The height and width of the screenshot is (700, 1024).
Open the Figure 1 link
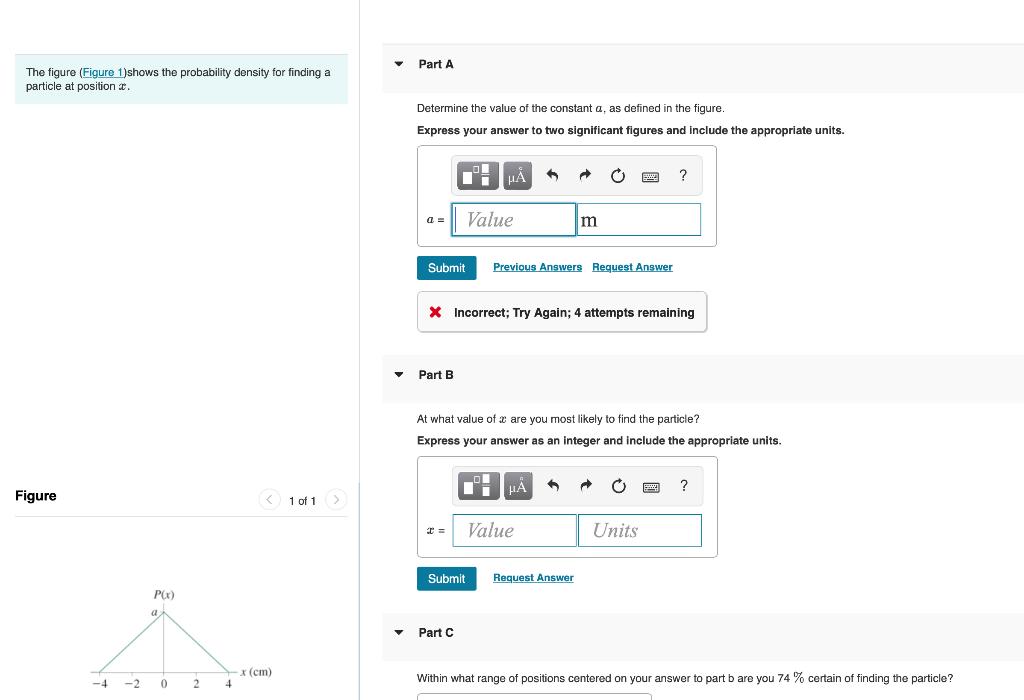pyautogui.click(x=103, y=72)
